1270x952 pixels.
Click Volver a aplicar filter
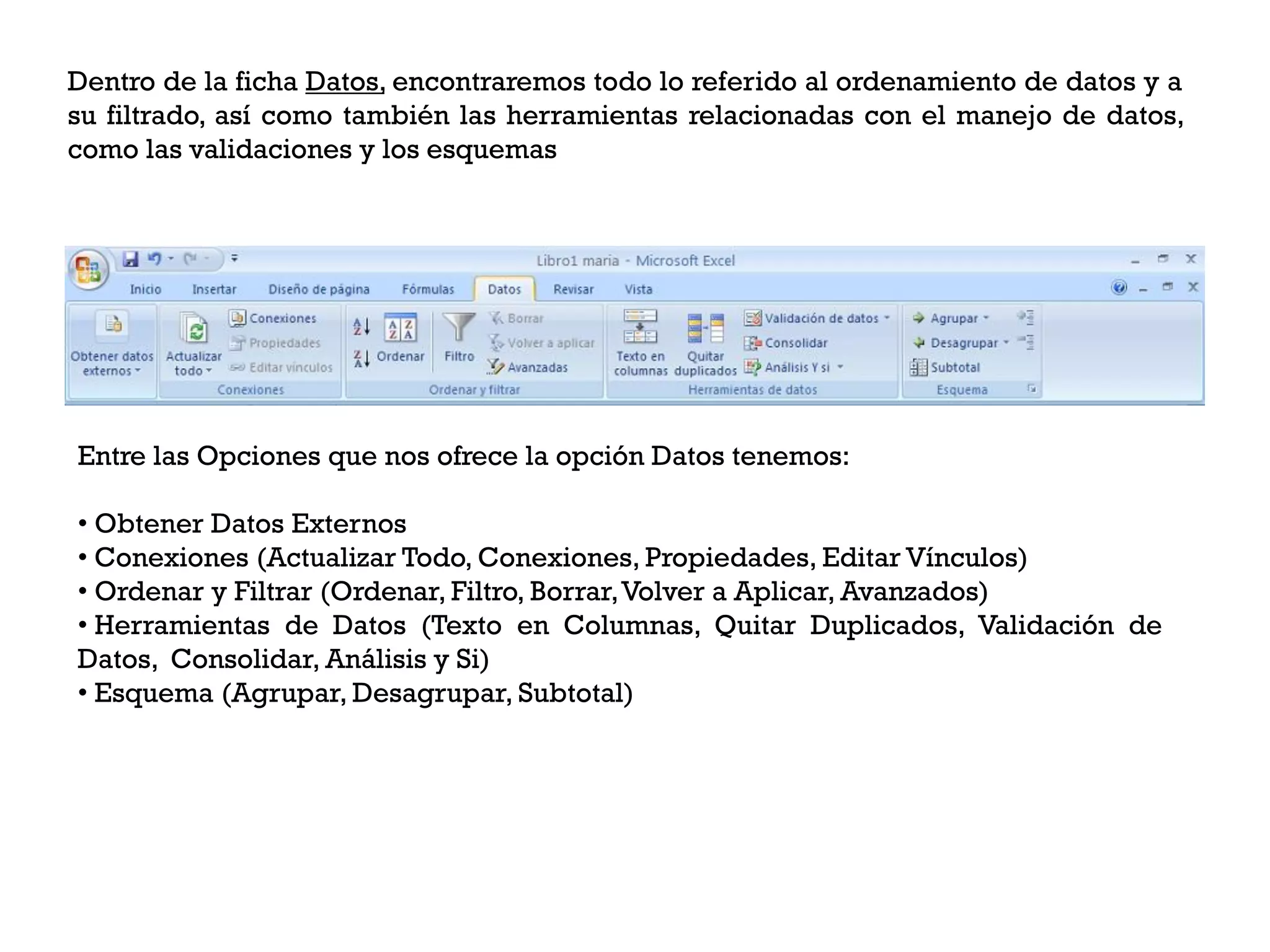542,343
